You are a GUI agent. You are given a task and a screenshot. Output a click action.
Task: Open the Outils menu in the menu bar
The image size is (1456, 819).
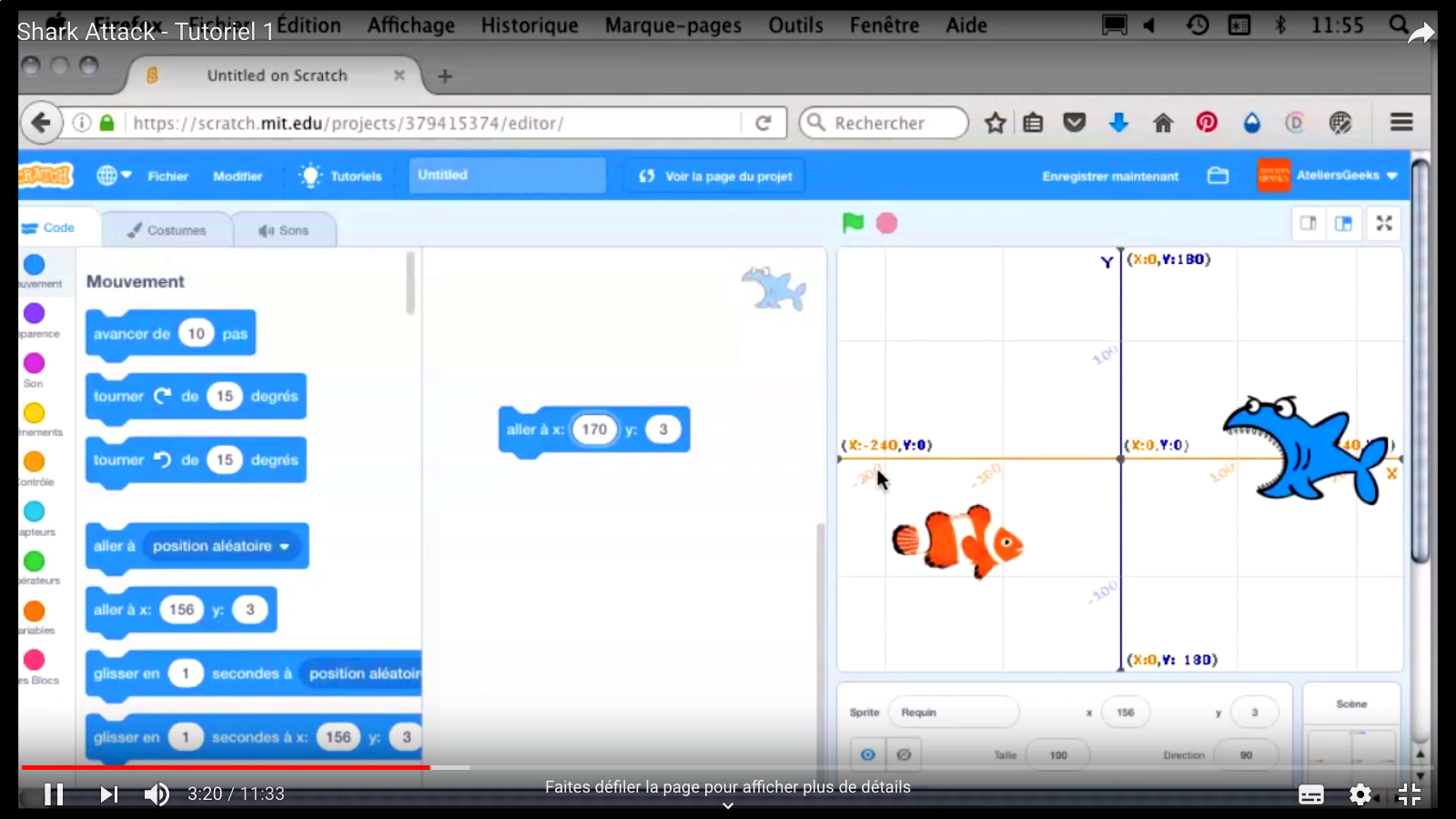point(795,25)
